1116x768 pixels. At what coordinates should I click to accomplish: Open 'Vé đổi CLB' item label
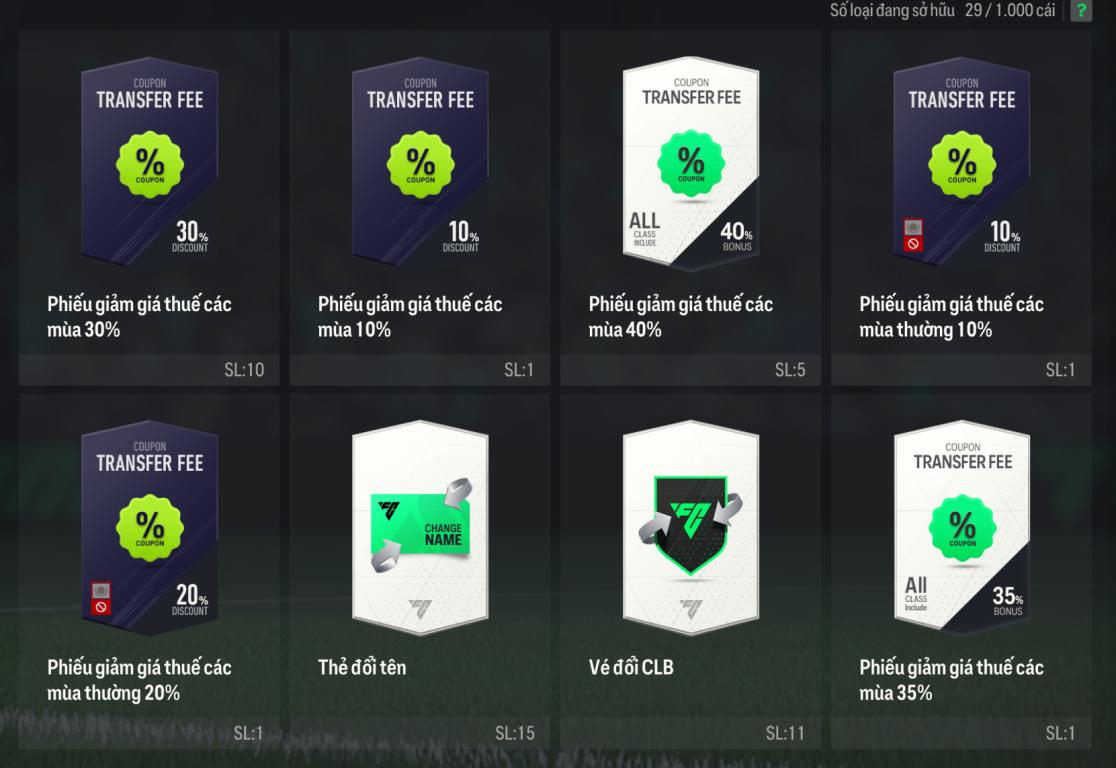click(631, 667)
